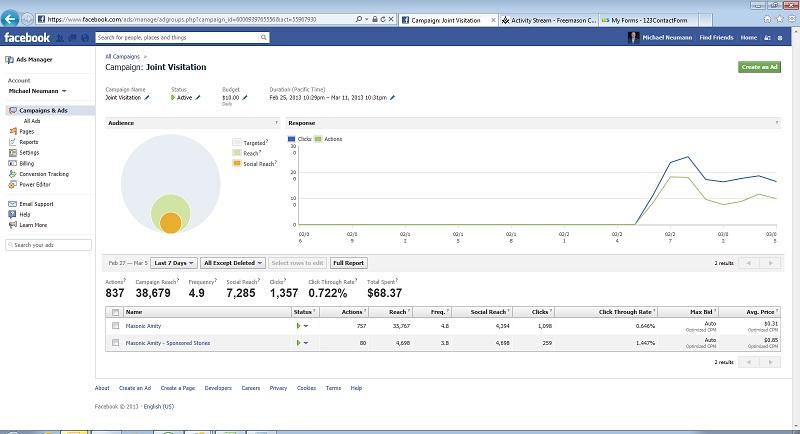Click the All Campaigns breadcrumb link
The image size is (800, 434).
point(122,57)
